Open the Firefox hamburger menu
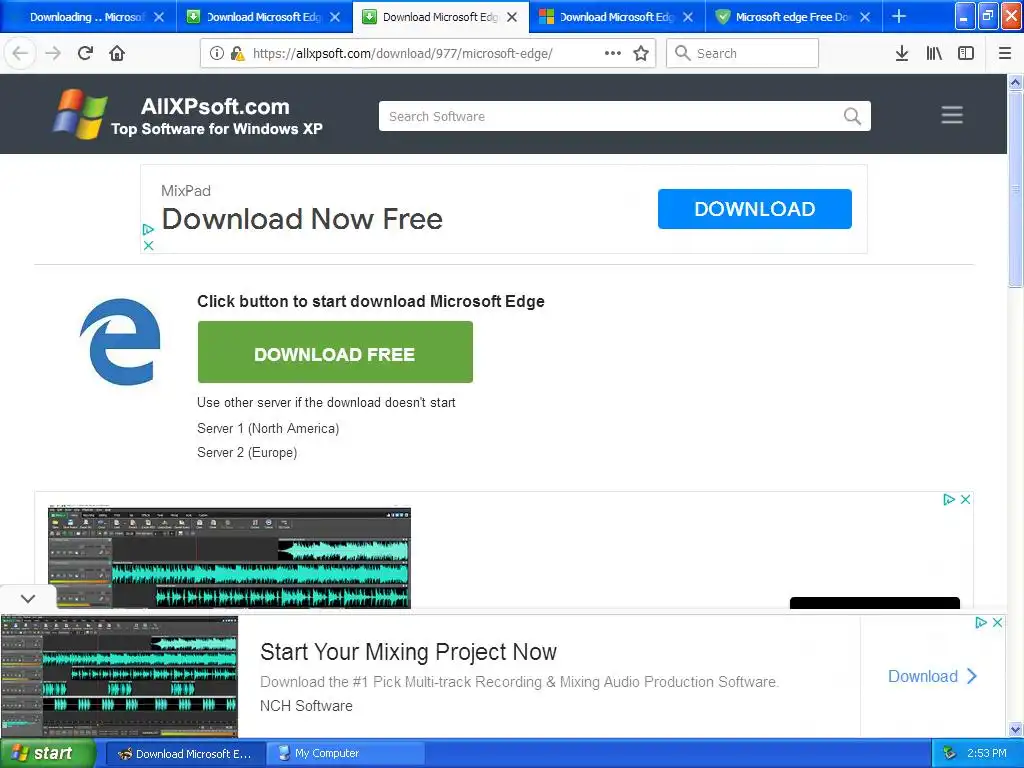This screenshot has height=768, width=1024. [1005, 53]
